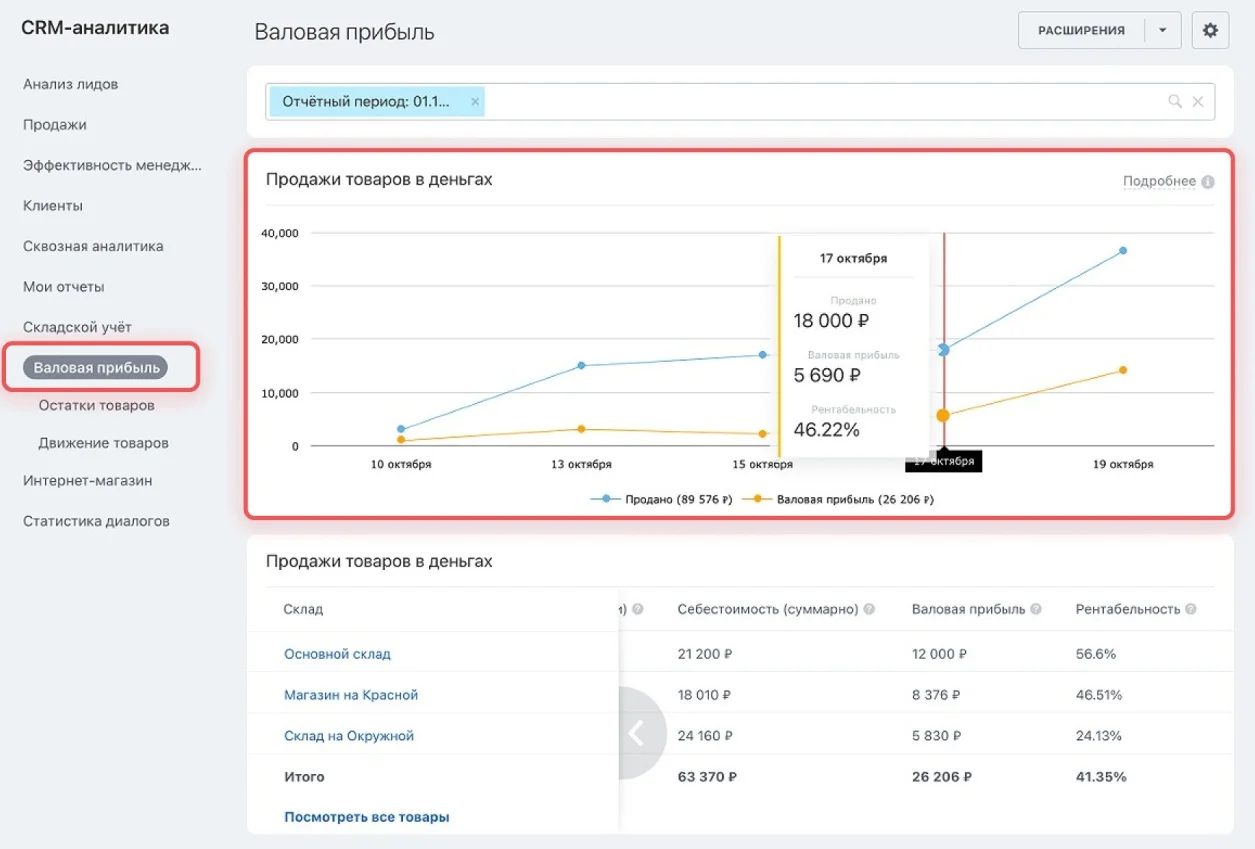
Task: Click the search magnifier icon in the filter
Action: coord(1175,101)
